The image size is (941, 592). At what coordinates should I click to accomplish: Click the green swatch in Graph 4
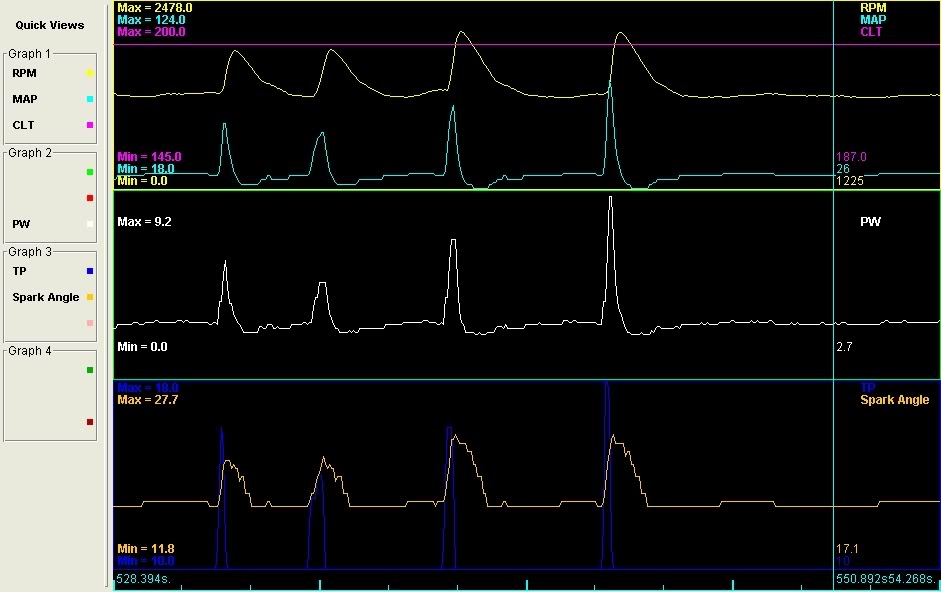tap(90, 370)
